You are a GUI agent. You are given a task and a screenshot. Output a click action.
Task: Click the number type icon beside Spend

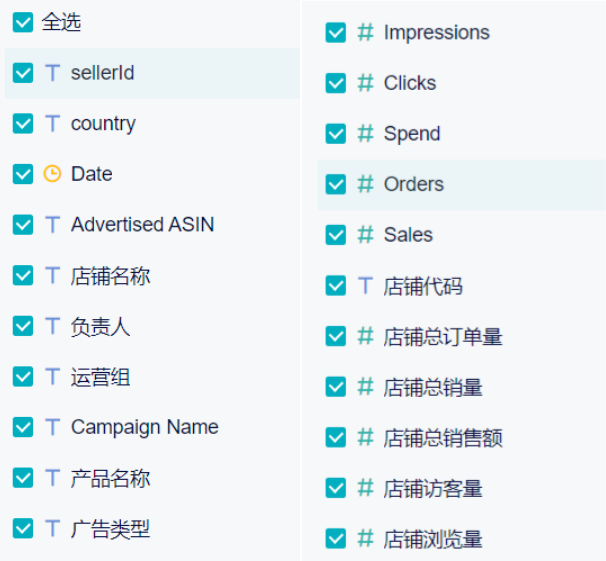[365, 134]
